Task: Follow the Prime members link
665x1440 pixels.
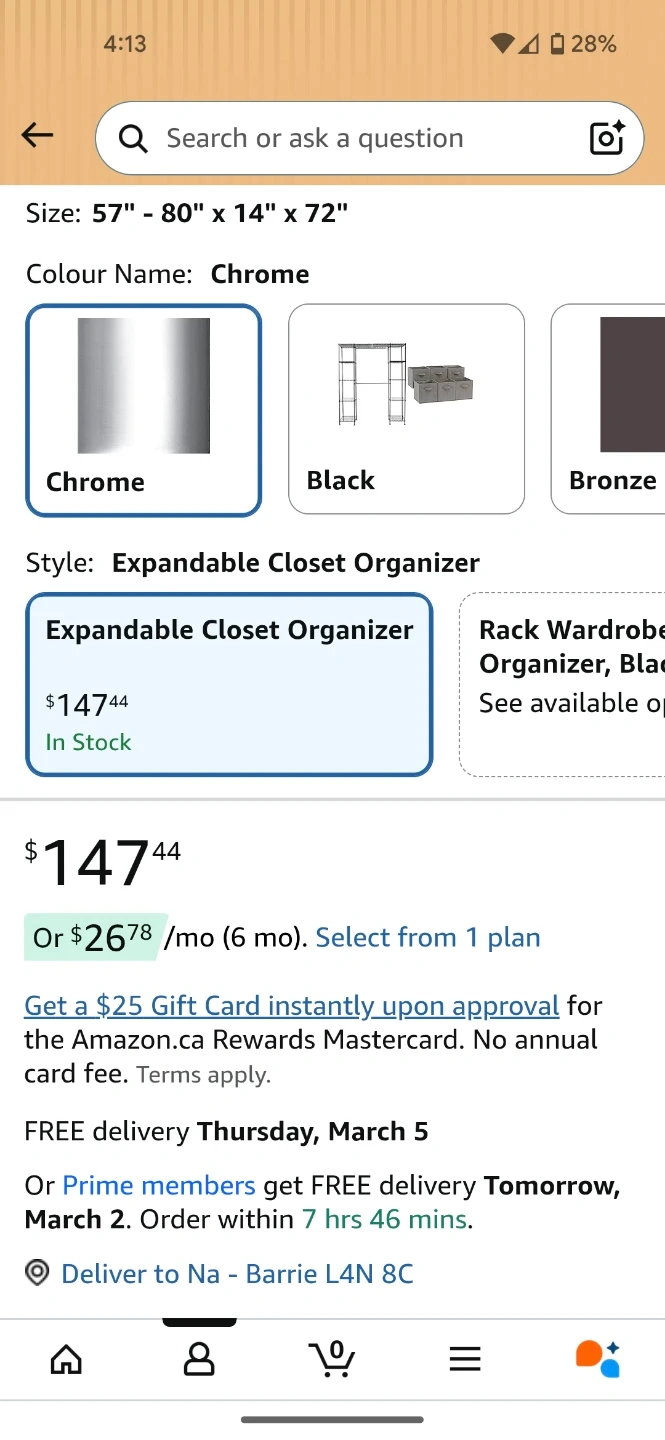Action: pos(159,1185)
